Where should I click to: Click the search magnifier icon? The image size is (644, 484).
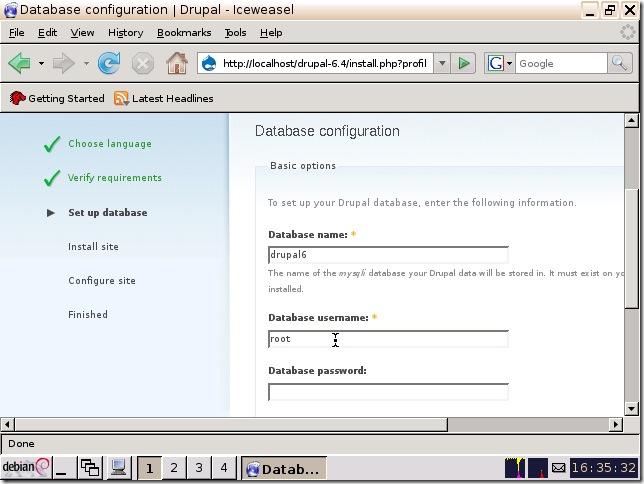(x=619, y=63)
